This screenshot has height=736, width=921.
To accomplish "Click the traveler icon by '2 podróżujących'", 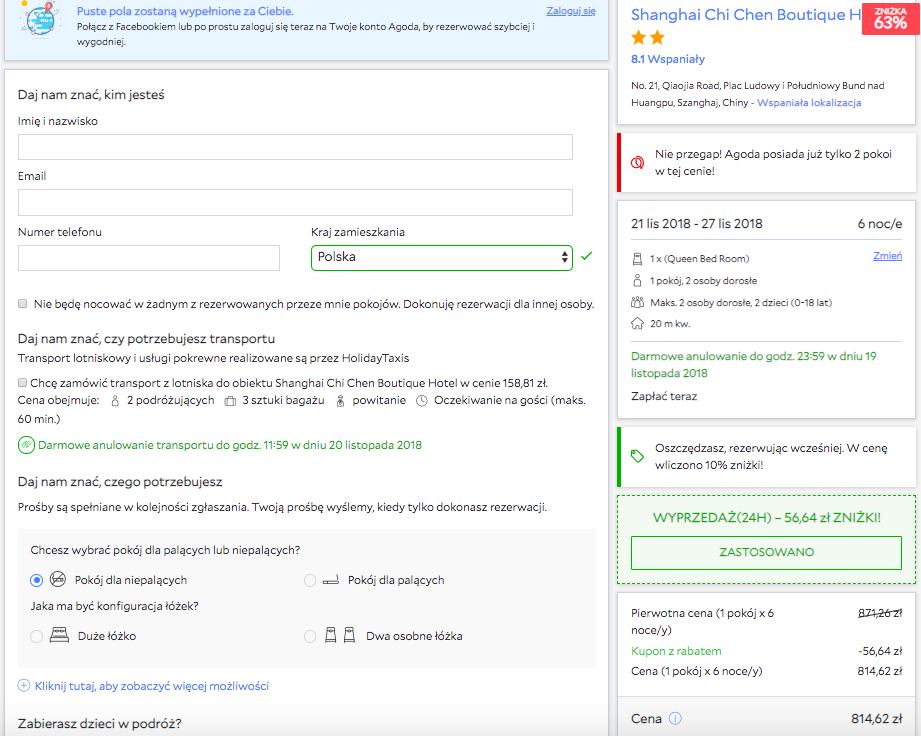I will pos(115,401).
